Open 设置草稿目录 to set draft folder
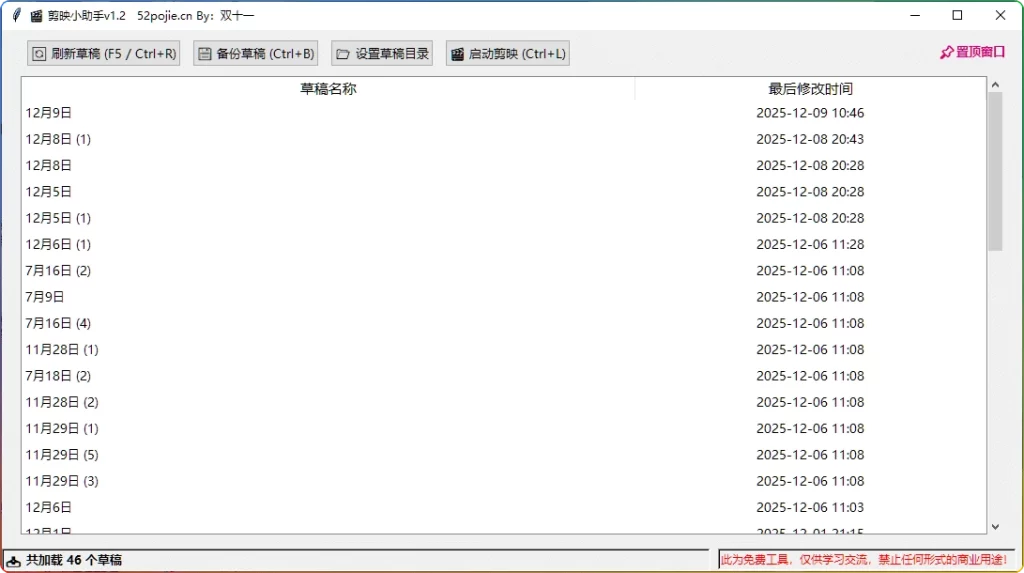 tap(382, 54)
